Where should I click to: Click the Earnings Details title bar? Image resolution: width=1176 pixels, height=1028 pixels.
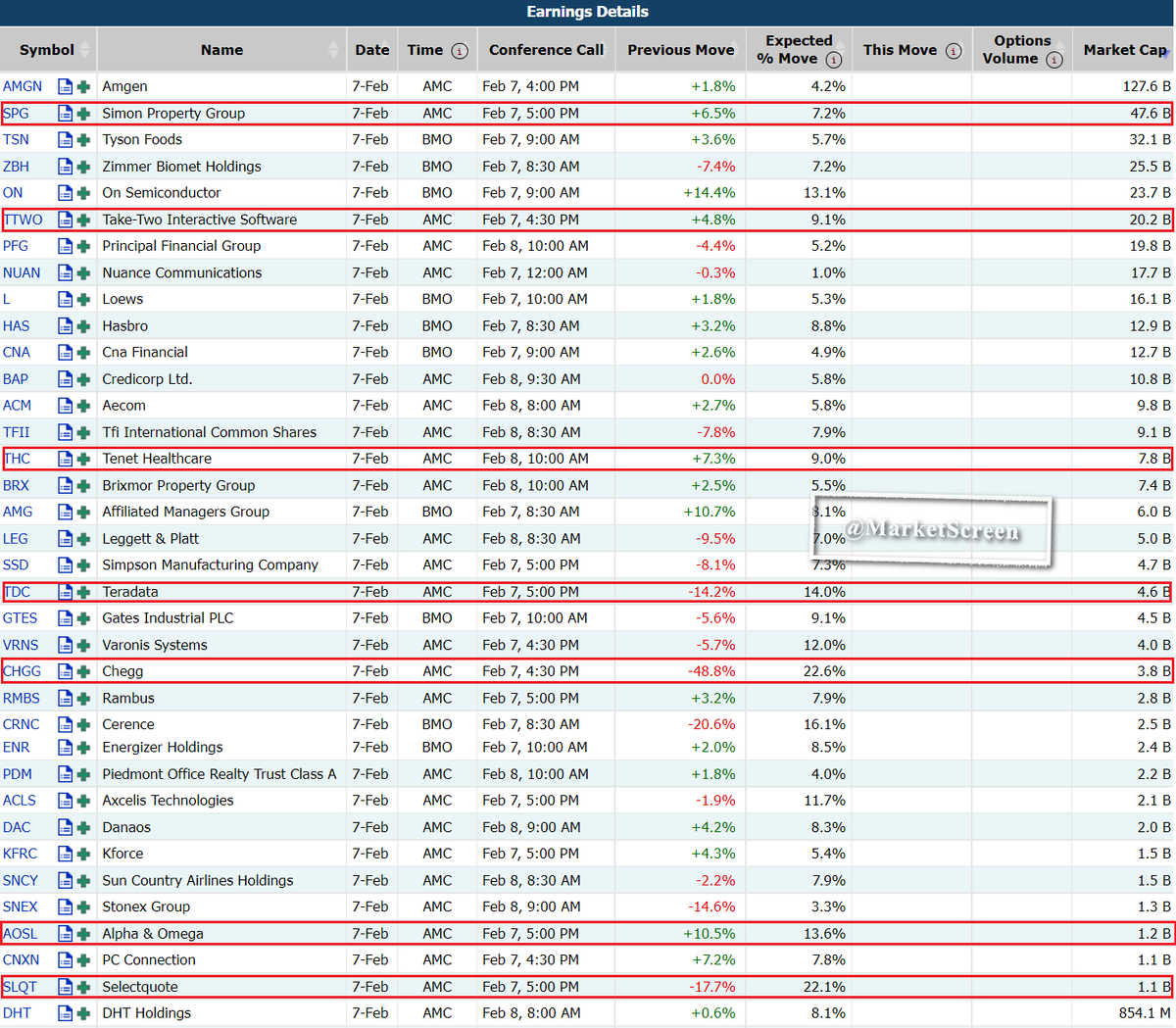588,12
